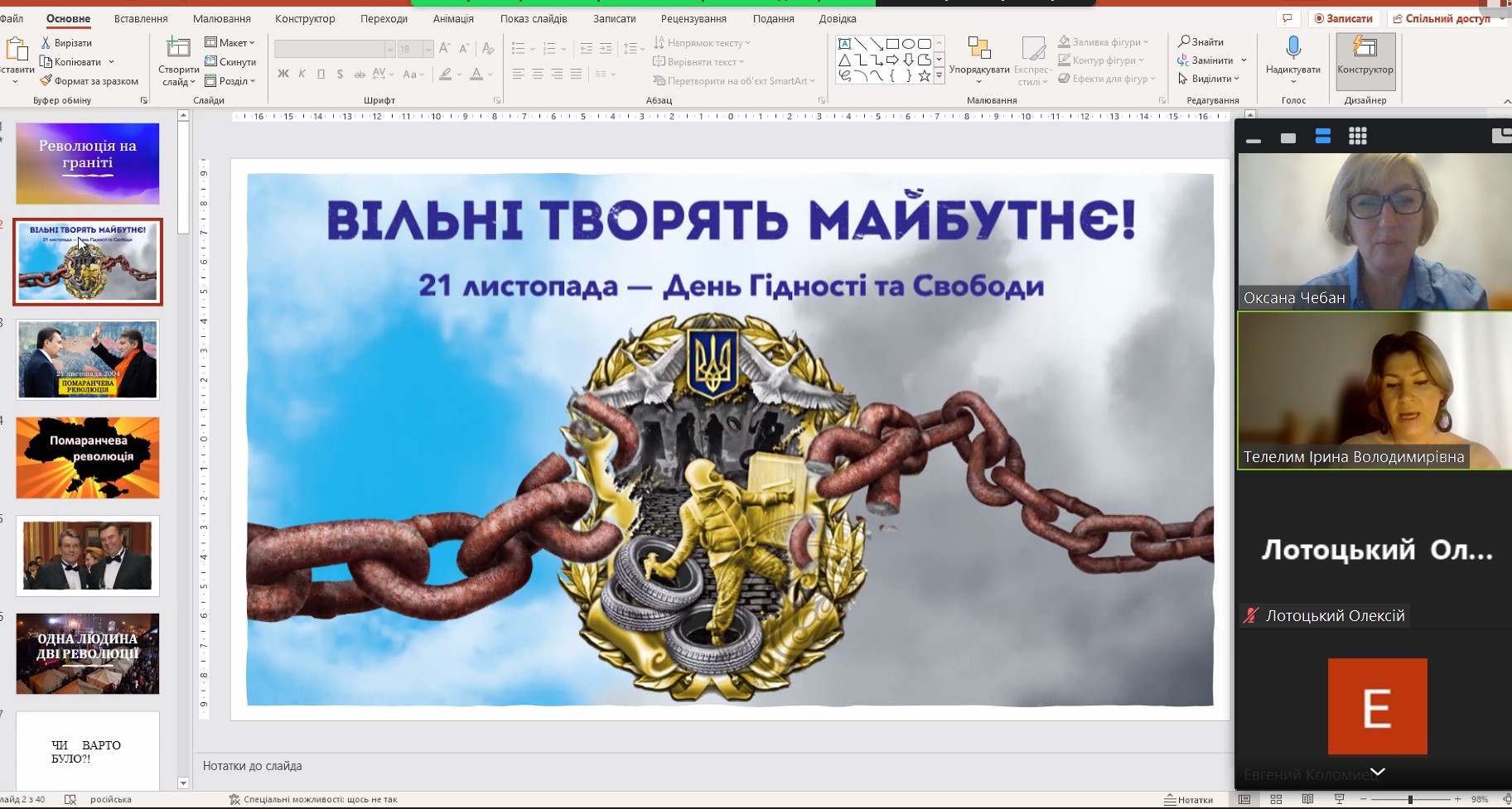Start slideshow from status bar icon
This screenshot has height=809, width=1512.
pyautogui.click(x=1339, y=799)
